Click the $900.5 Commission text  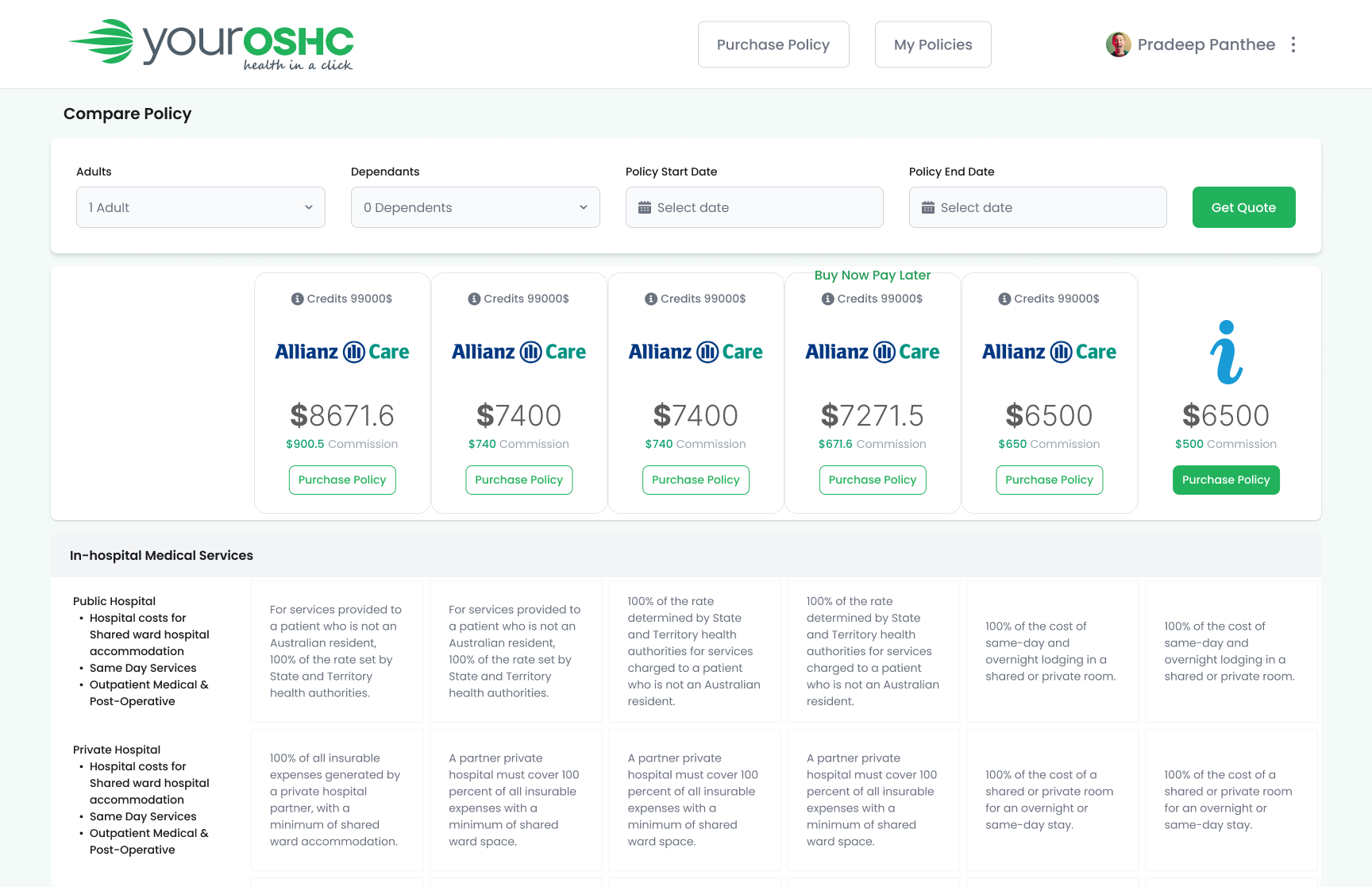coord(342,444)
